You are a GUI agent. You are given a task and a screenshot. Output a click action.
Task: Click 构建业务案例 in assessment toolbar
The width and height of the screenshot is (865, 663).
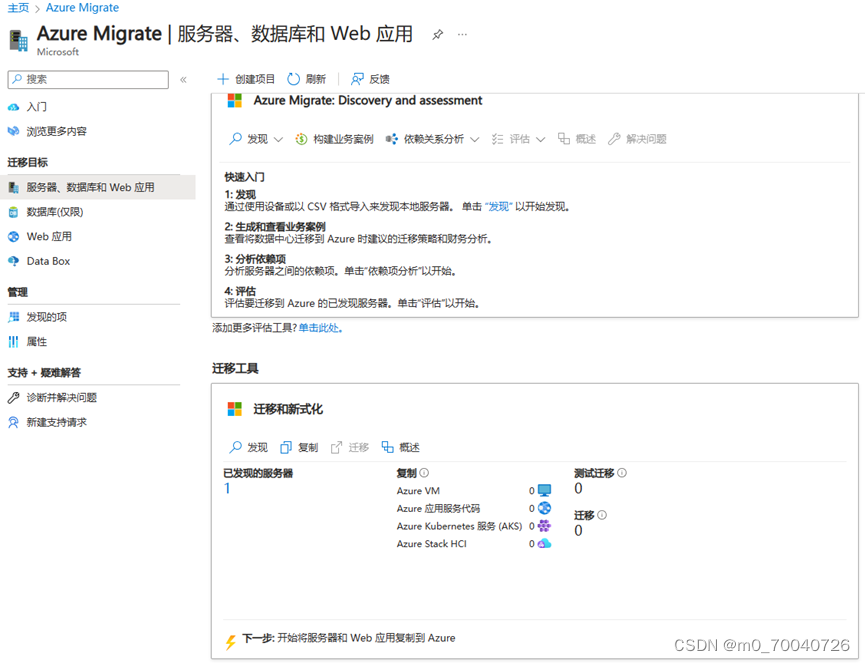(334, 139)
